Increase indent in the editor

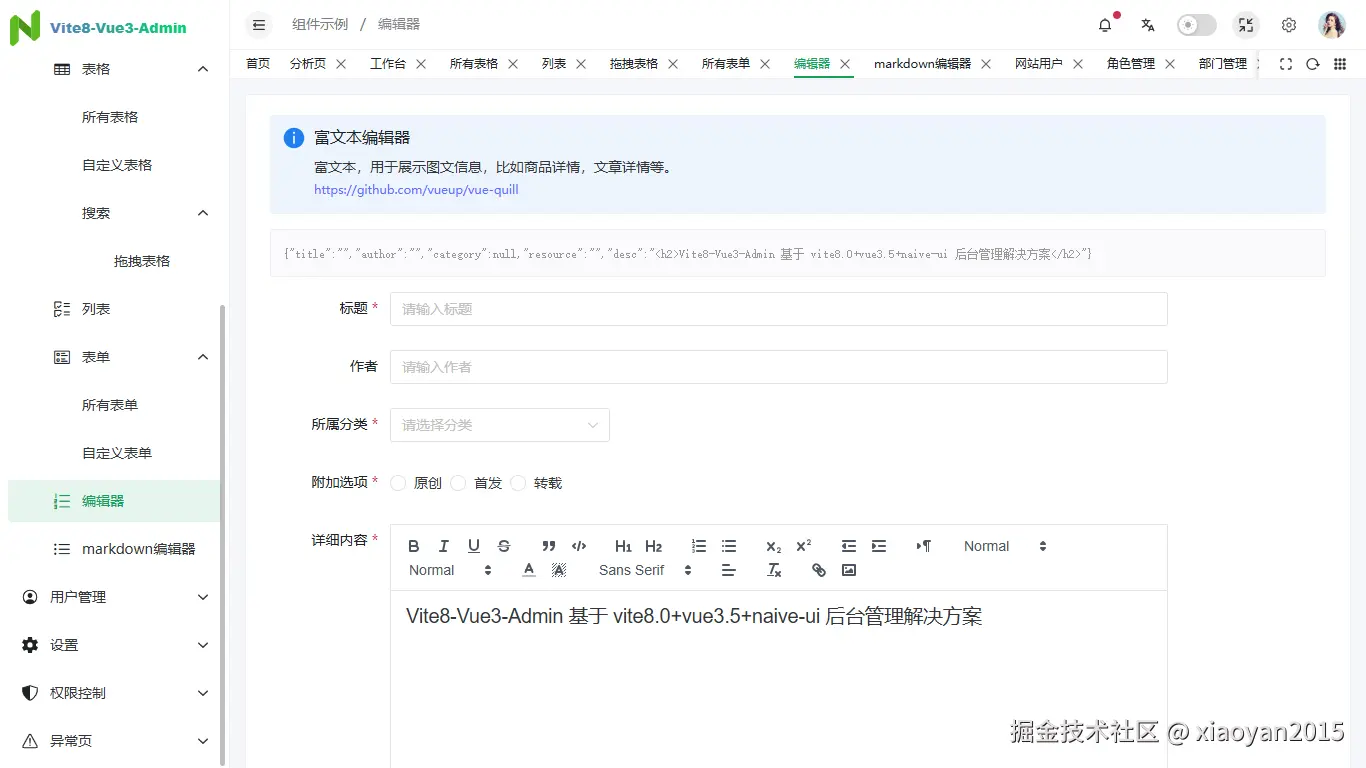(x=879, y=546)
